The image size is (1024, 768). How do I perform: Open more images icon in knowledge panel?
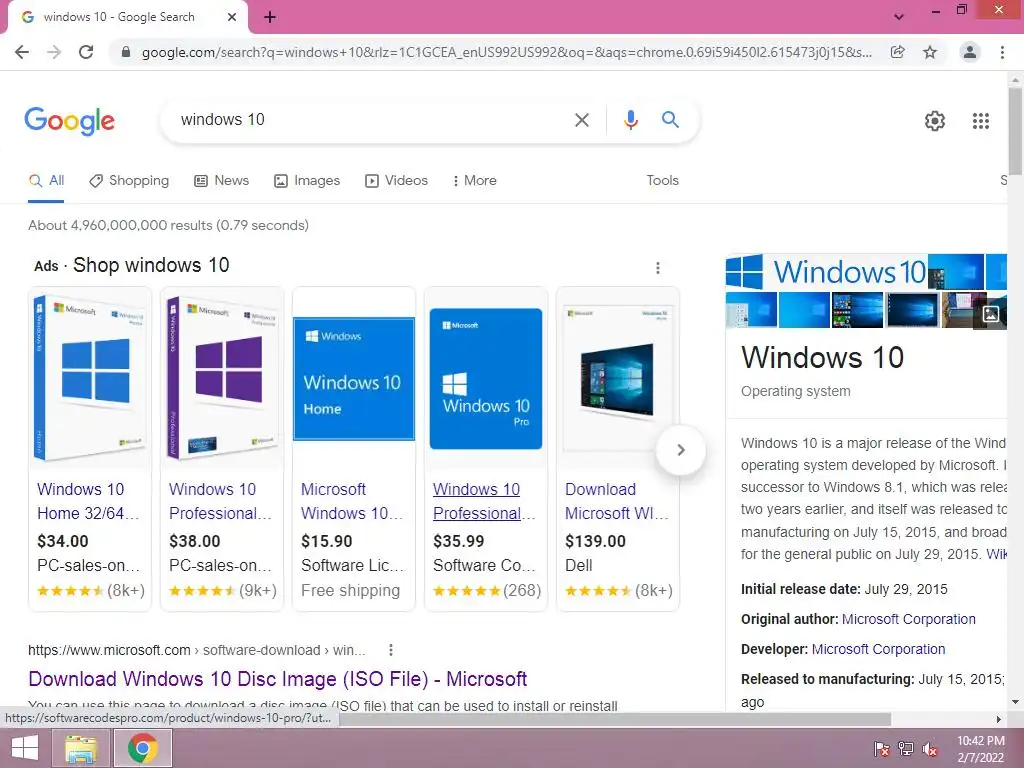coord(991,314)
